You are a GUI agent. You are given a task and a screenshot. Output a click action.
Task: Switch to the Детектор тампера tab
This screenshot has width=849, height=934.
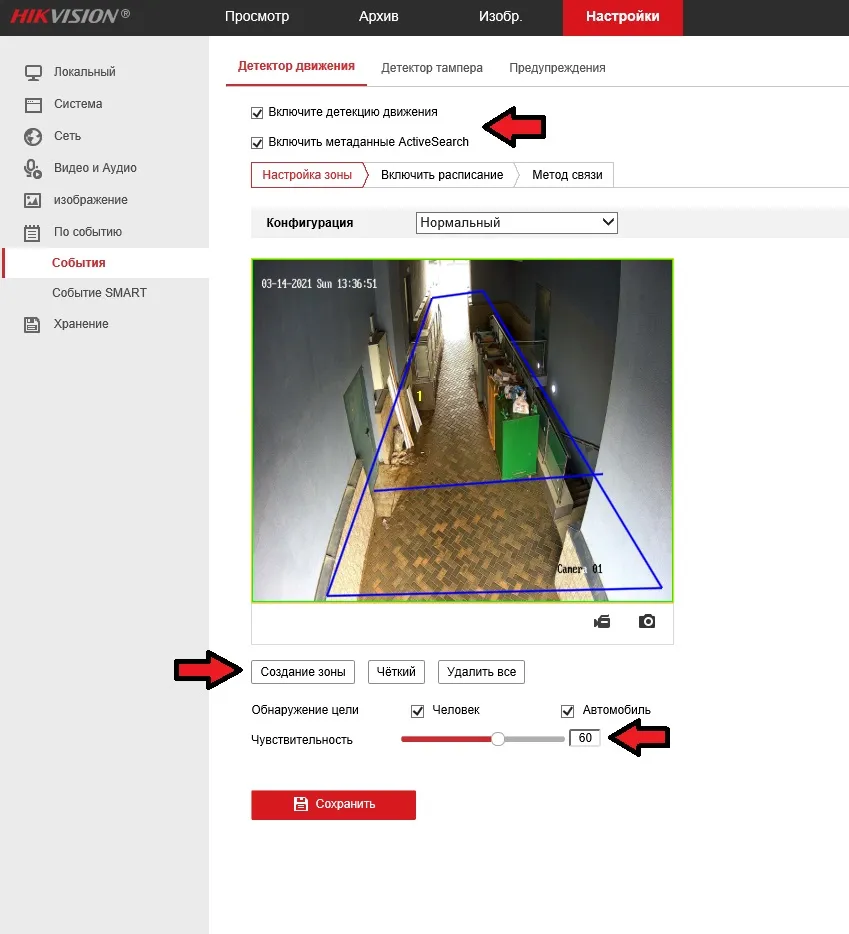click(432, 67)
